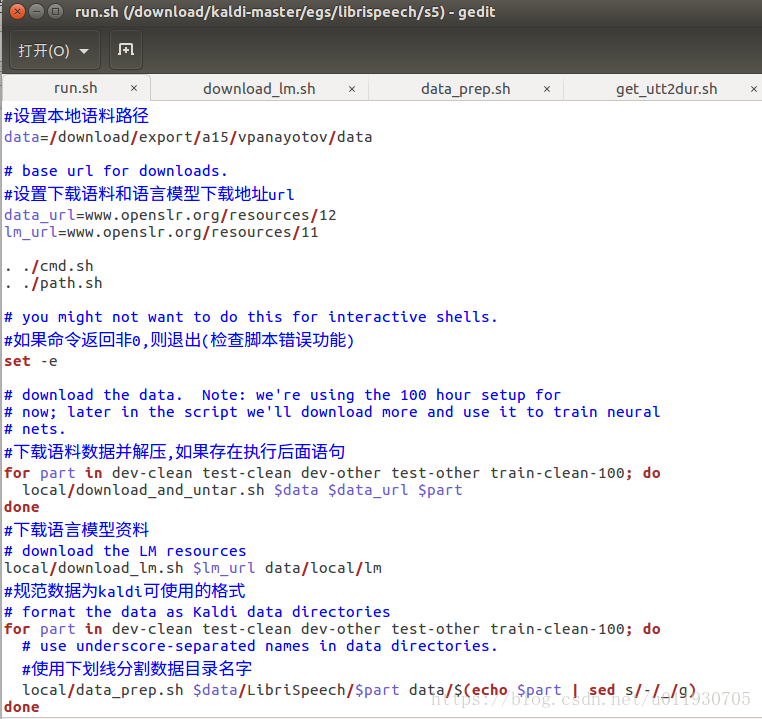Click the comment about interactive shells
Viewport: 762px width, 719px height.
(x=251, y=317)
